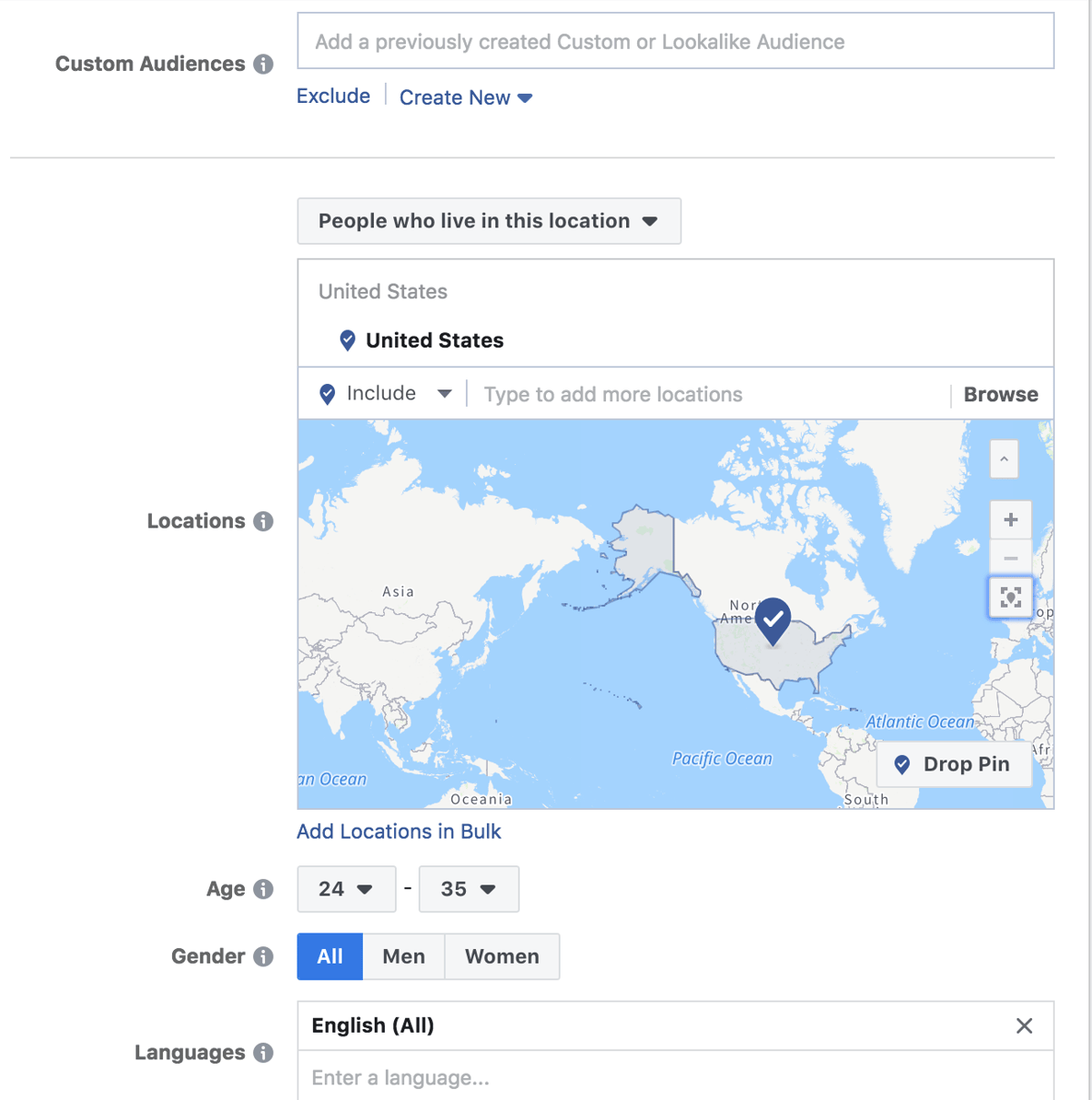Click the Enter a language input field

546,1078
